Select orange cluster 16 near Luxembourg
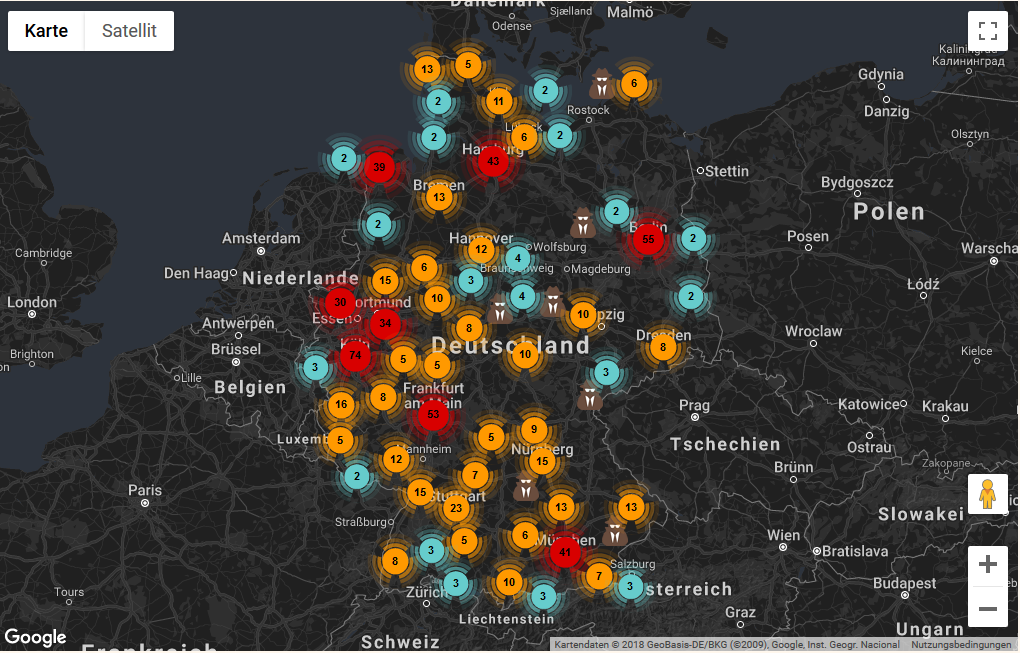This screenshot has width=1020, height=653. pyautogui.click(x=341, y=405)
